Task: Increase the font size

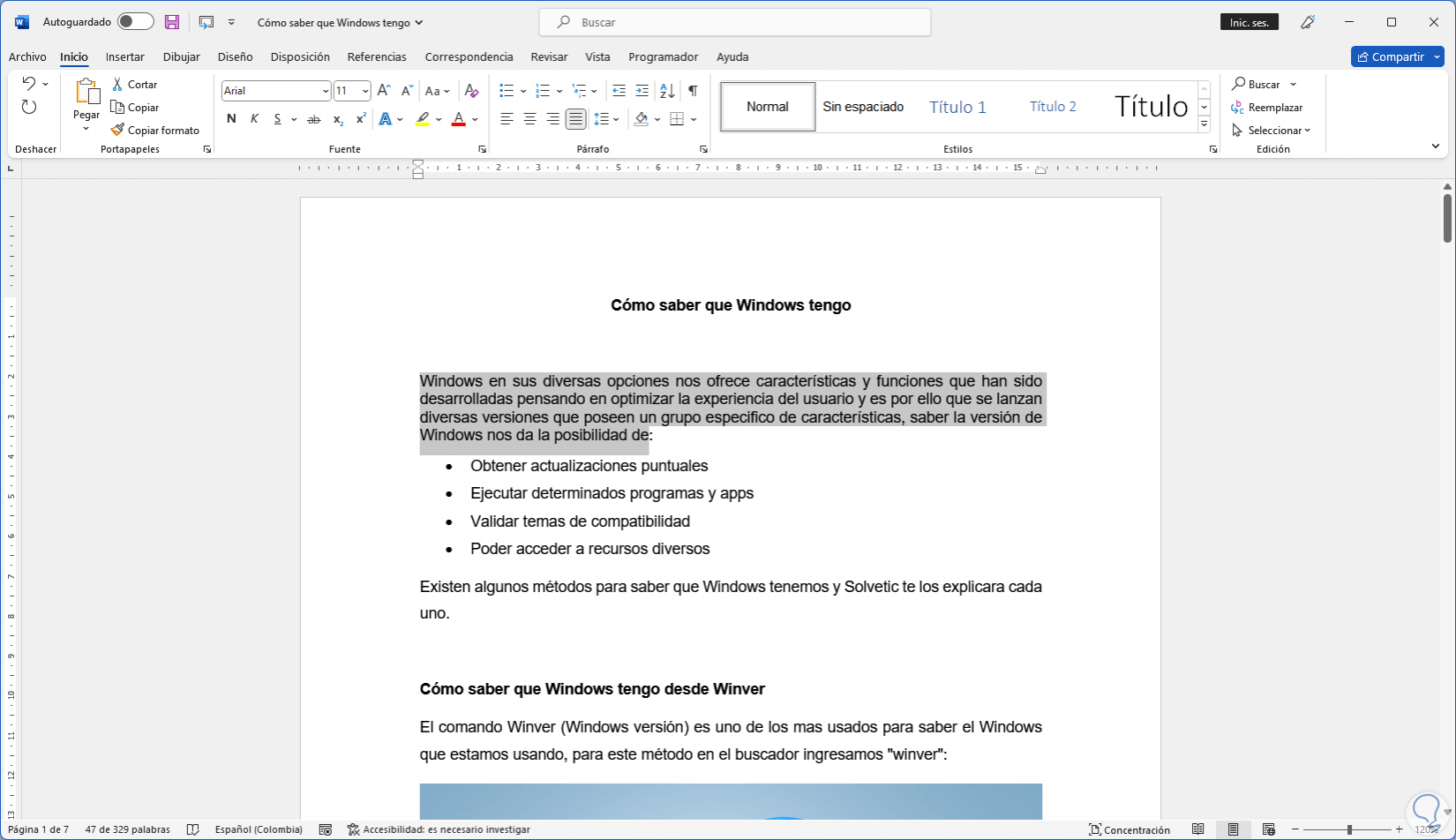Action: pyautogui.click(x=383, y=91)
